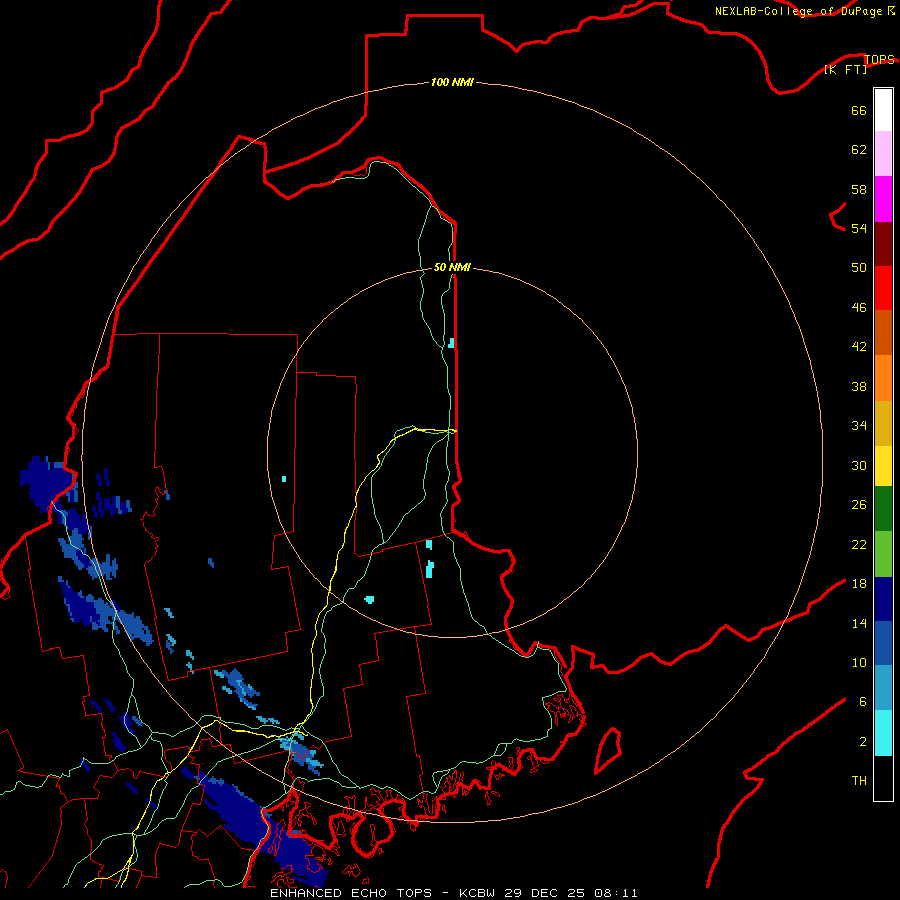Click the light pink 62 kft swatch
The width and height of the screenshot is (900, 900).
pos(883,154)
